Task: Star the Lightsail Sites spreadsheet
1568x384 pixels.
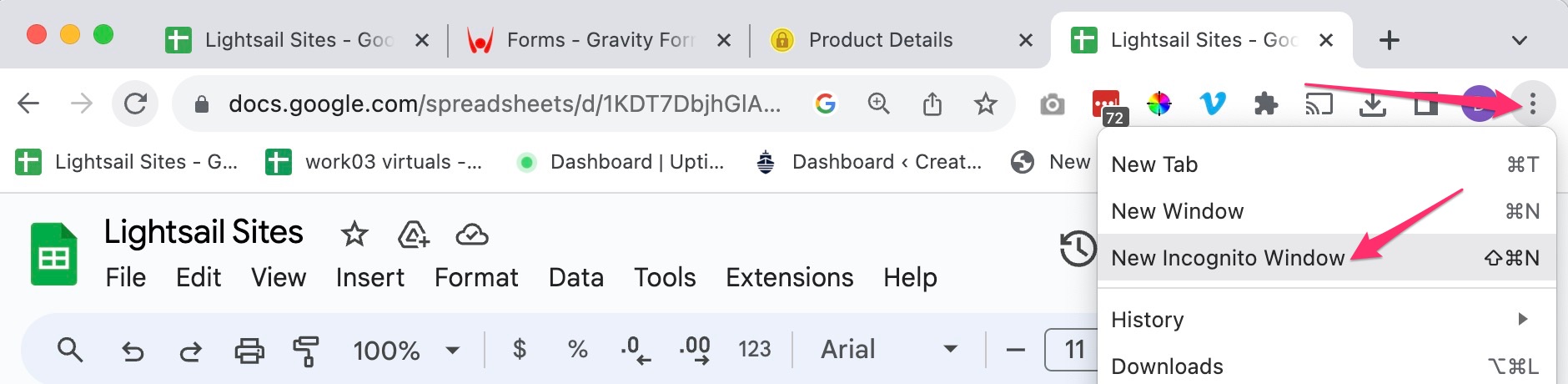Action: [354, 235]
